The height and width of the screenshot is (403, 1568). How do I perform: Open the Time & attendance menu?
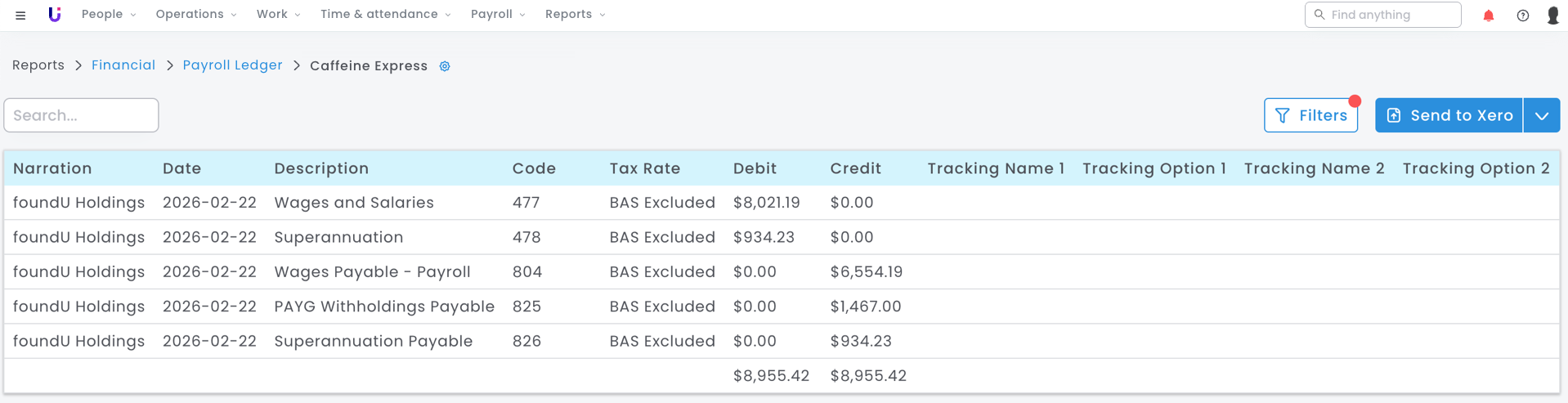coord(385,15)
